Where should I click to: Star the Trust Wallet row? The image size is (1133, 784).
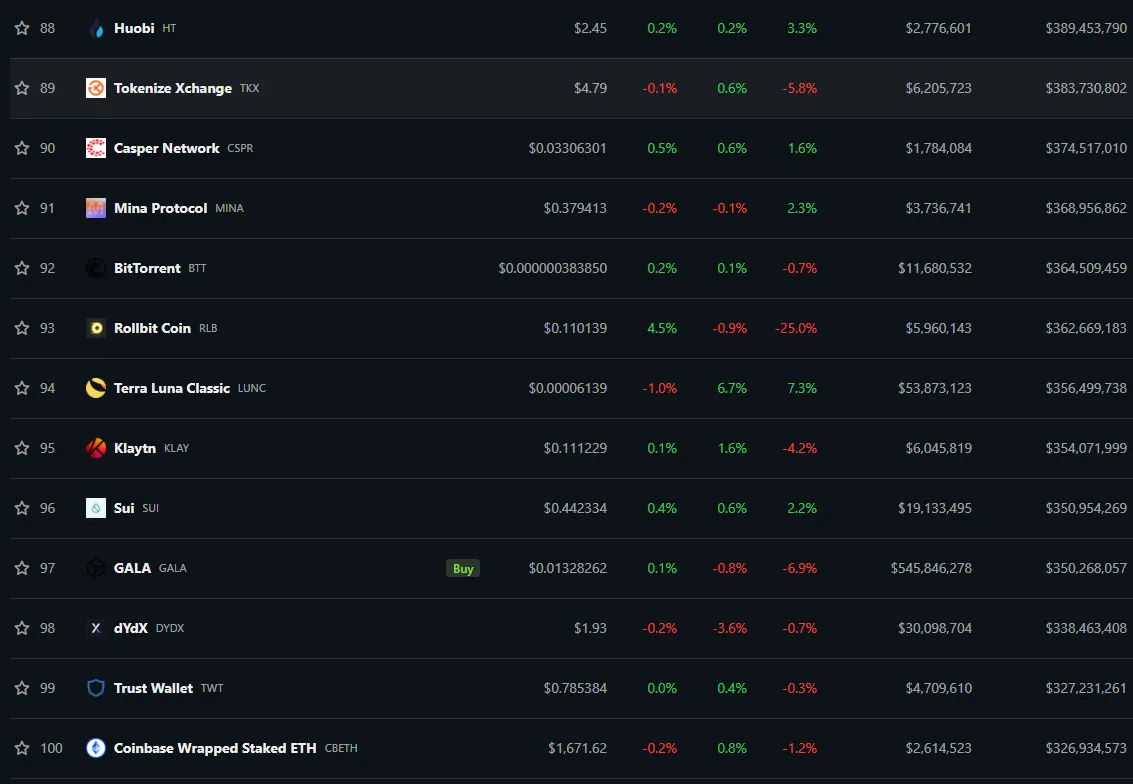[22, 688]
